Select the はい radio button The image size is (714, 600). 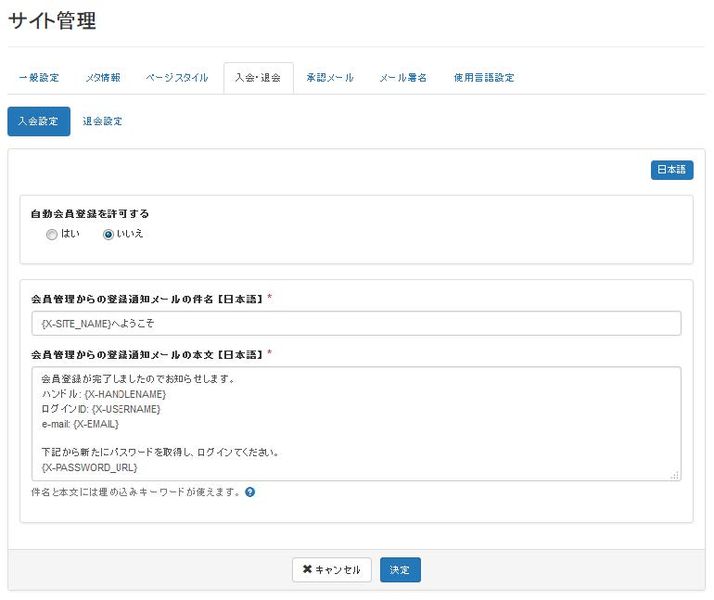[52, 234]
